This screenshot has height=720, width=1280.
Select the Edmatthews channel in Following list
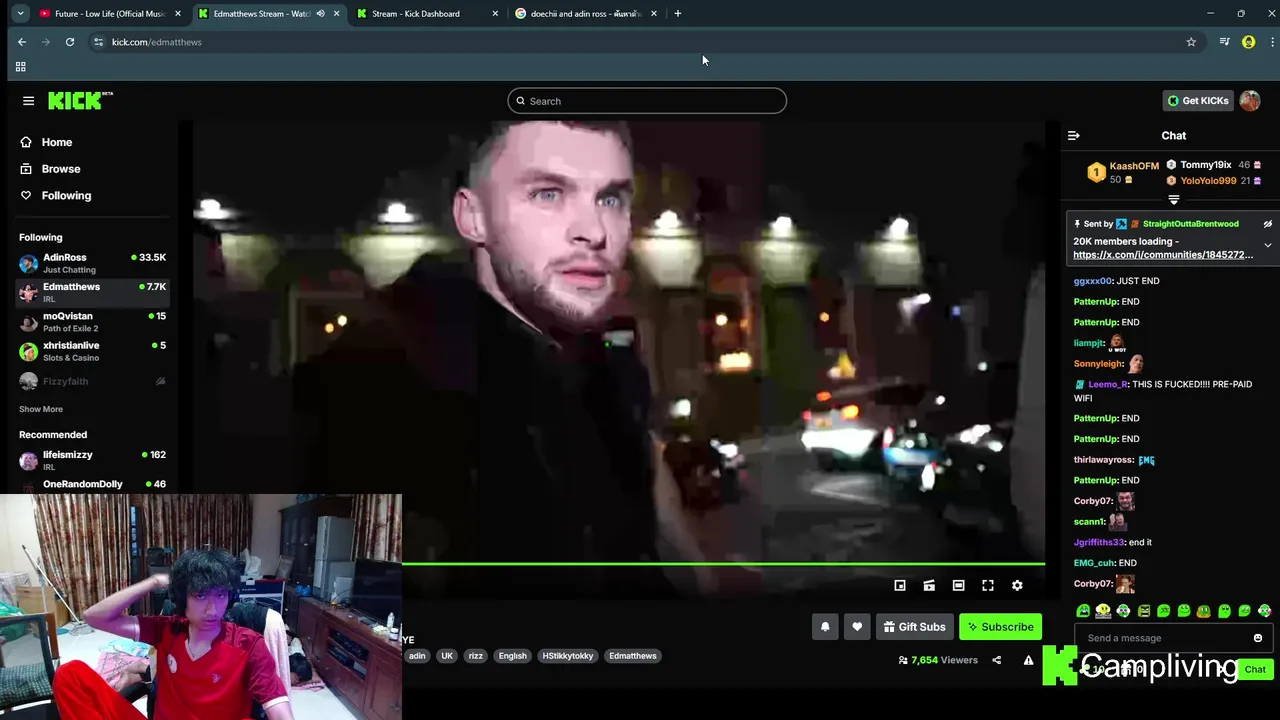tap(92, 292)
